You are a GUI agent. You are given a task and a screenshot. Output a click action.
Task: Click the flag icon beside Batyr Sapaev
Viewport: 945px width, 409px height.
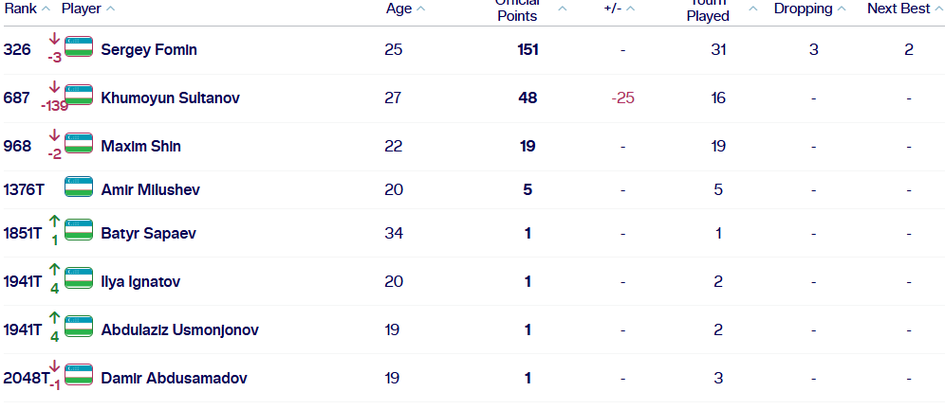coord(79,231)
